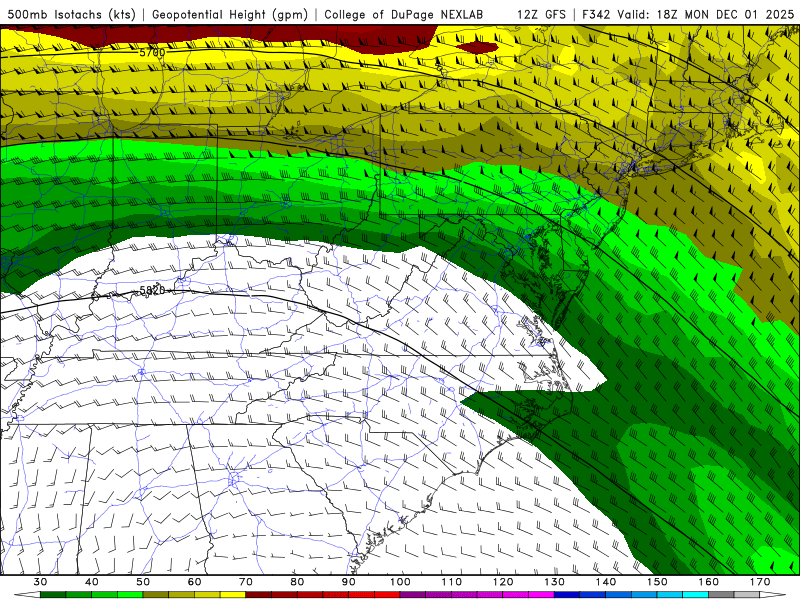This screenshot has width=800, height=600.
Task: Click the '120' color scale label
Action: pos(503,582)
